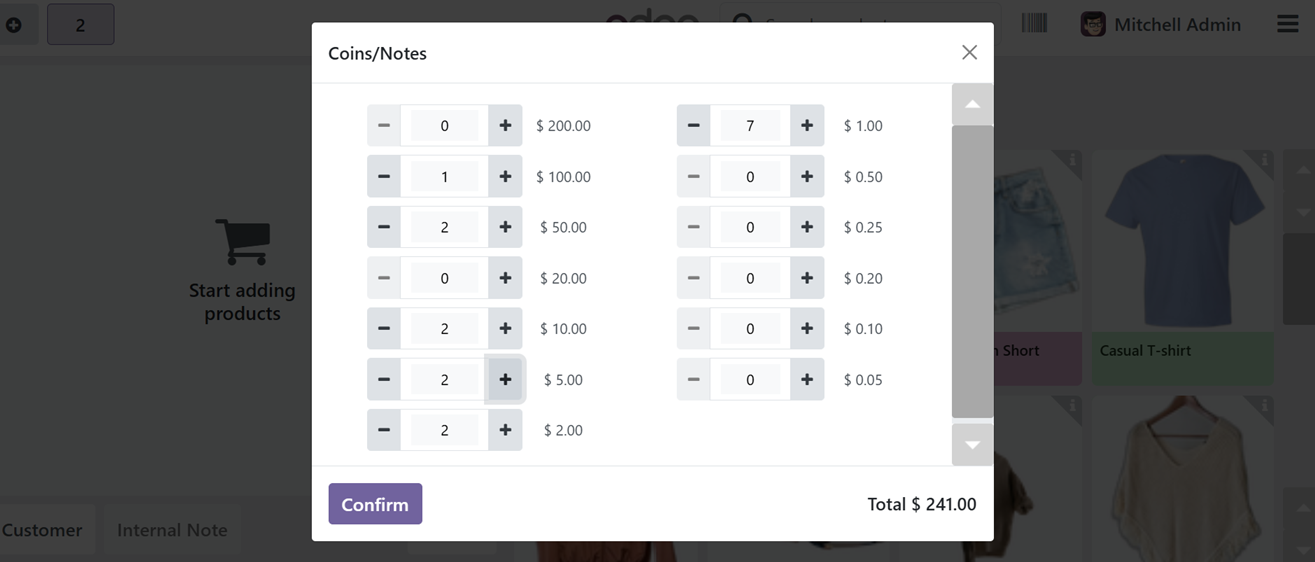Click plus button for $20.00 notes
Screen dimensions: 1315x562
(505, 278)
